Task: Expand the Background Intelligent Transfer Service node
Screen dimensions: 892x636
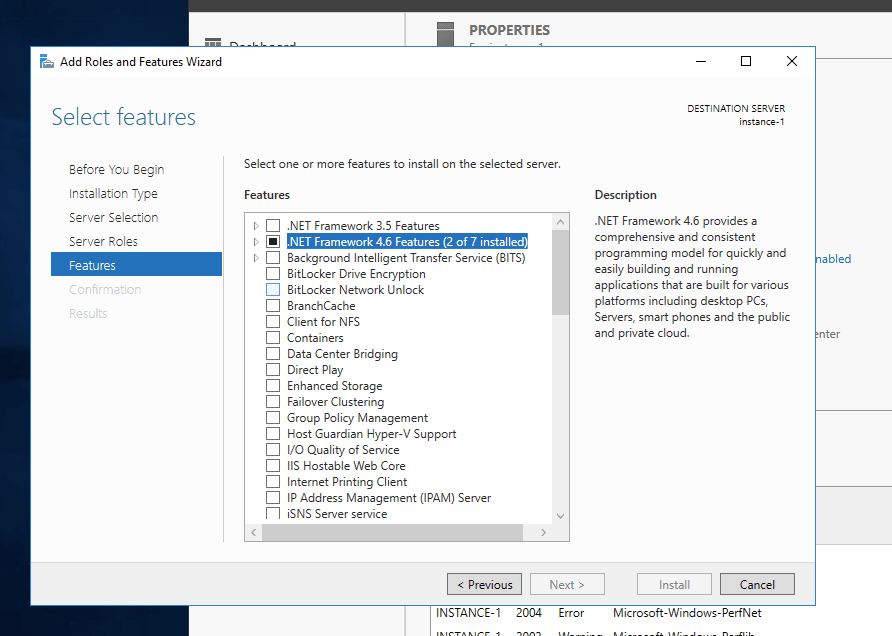Action: (256, 258)
